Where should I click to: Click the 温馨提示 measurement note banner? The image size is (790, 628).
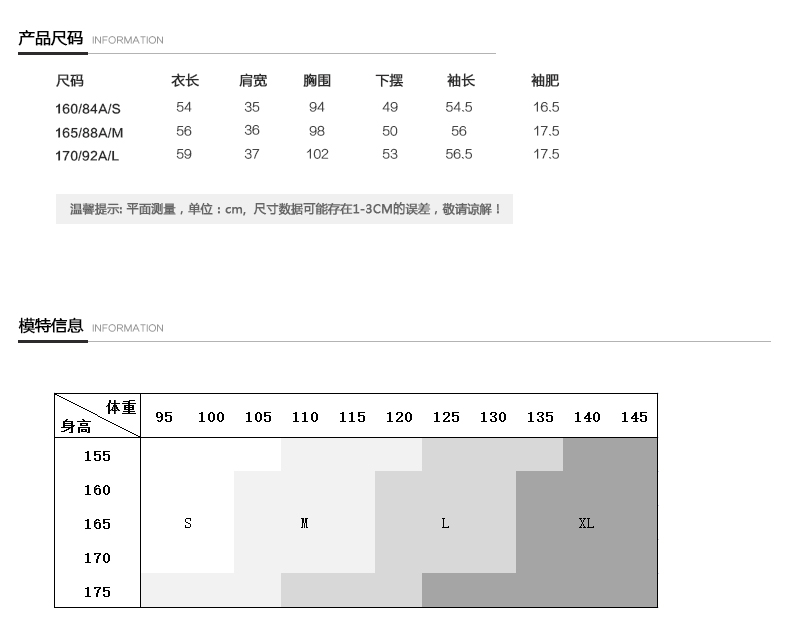click(x=285, y=210)
